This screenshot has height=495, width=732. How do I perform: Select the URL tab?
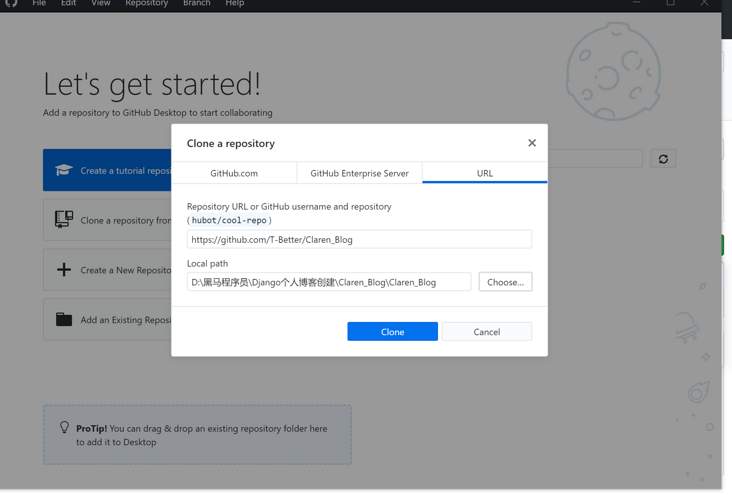pos(485,173)
